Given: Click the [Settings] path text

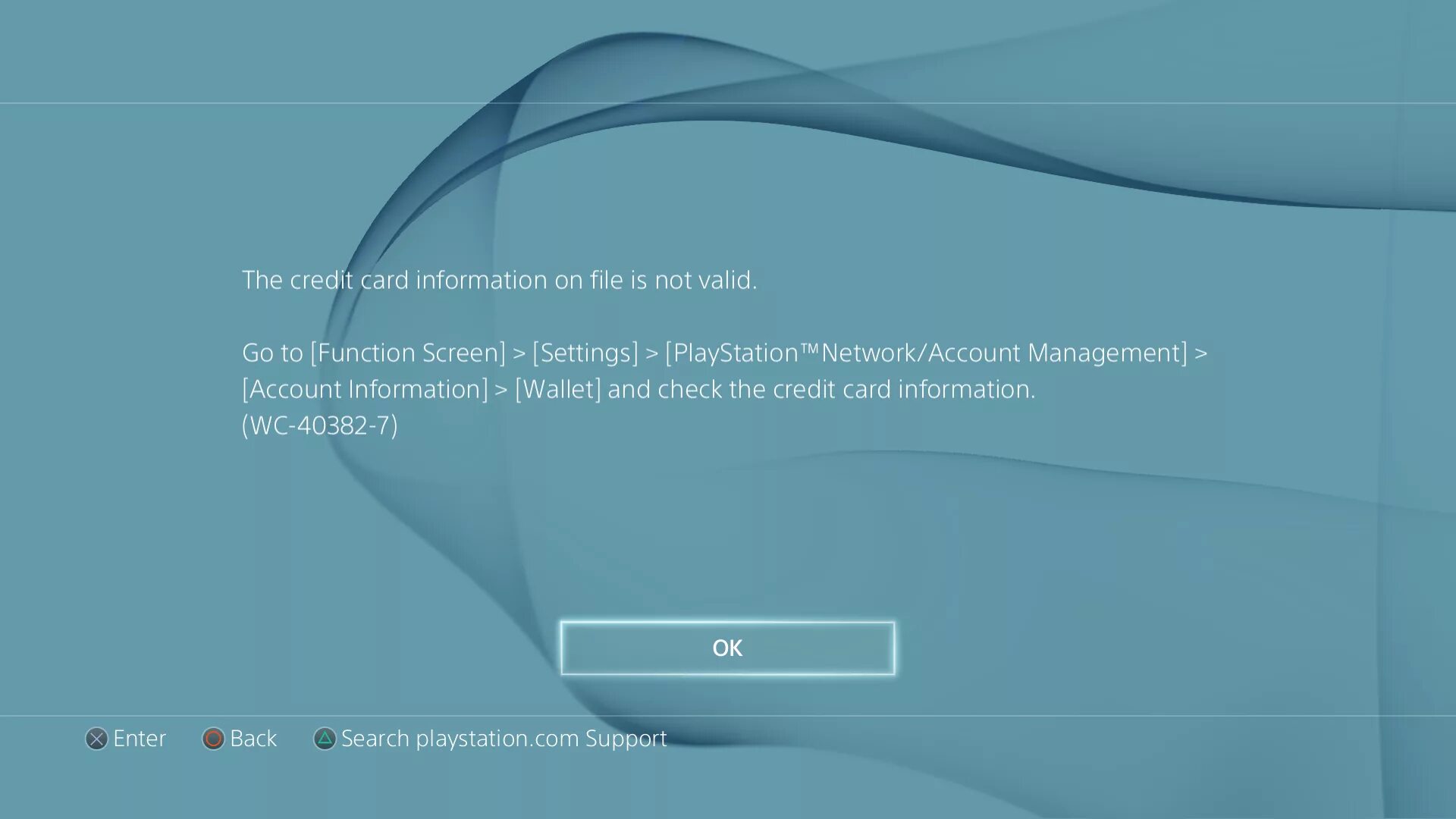Looking at the screenshot, I should [x=585, y=353].
